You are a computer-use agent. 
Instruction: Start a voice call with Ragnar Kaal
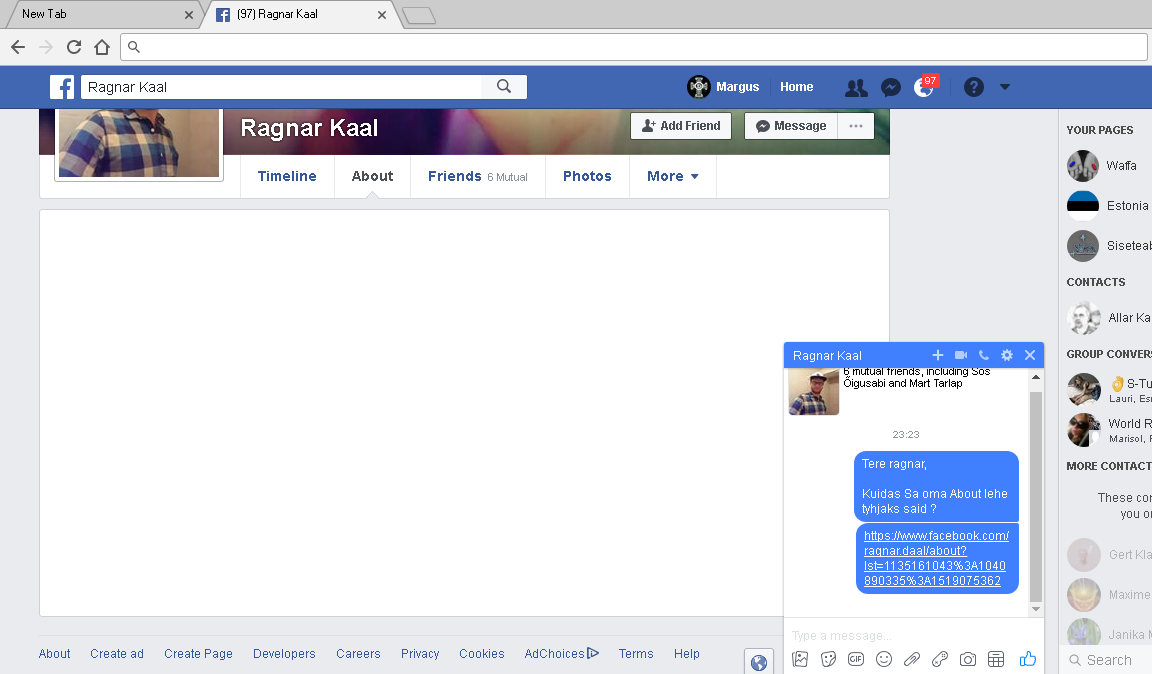[984, 355]
